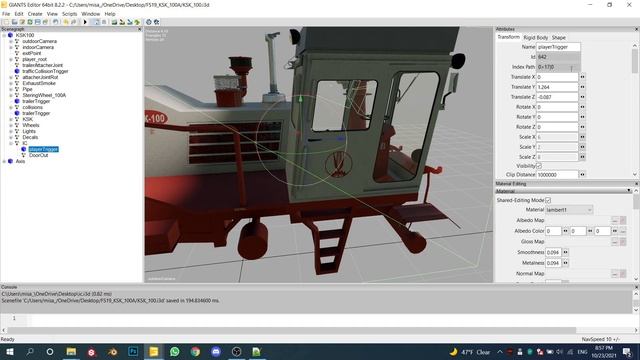Expand the indoorCamera tree node

tap(11, 47)
